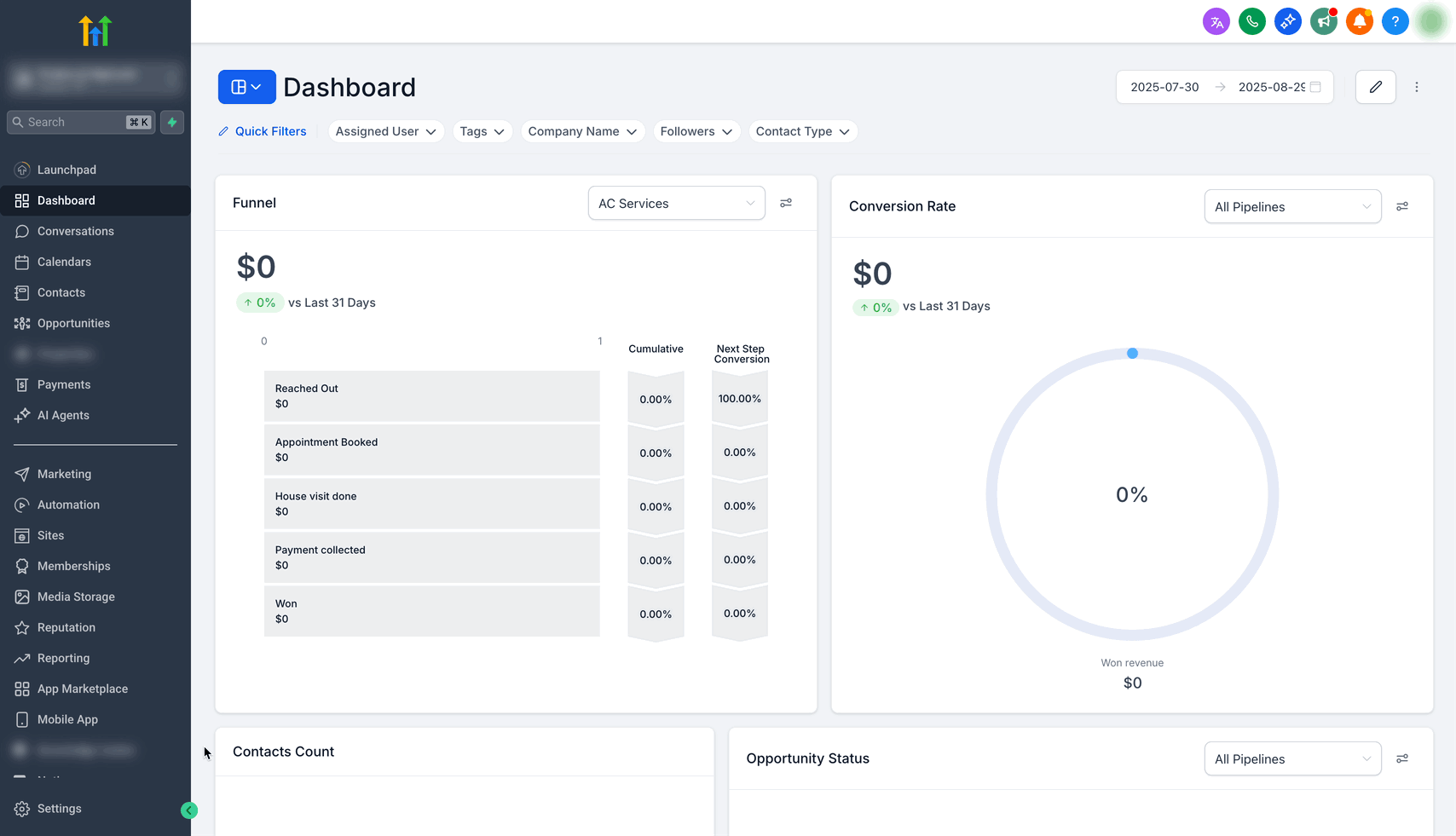Open Conversations from the sidebar

click(75, 231)
